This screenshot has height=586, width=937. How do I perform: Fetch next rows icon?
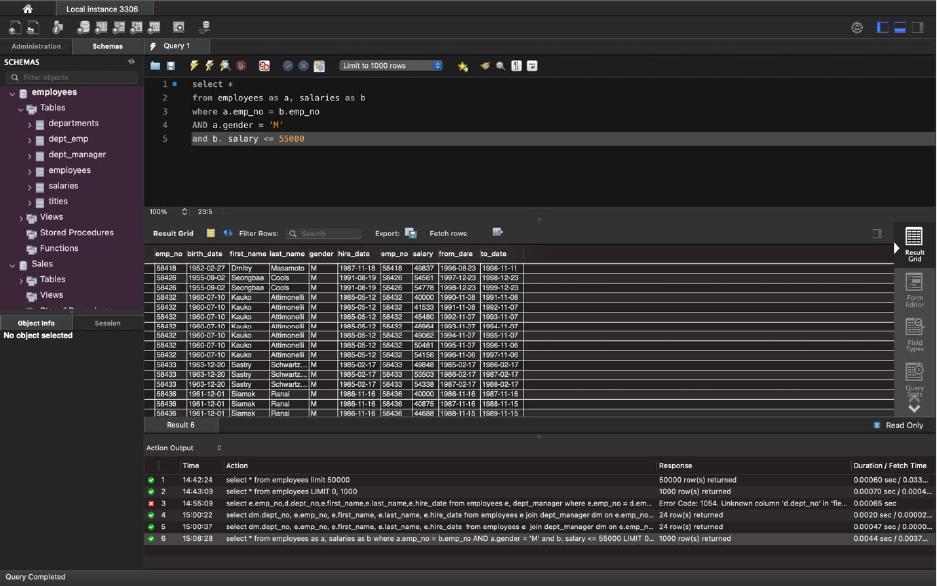pos(497,232)
